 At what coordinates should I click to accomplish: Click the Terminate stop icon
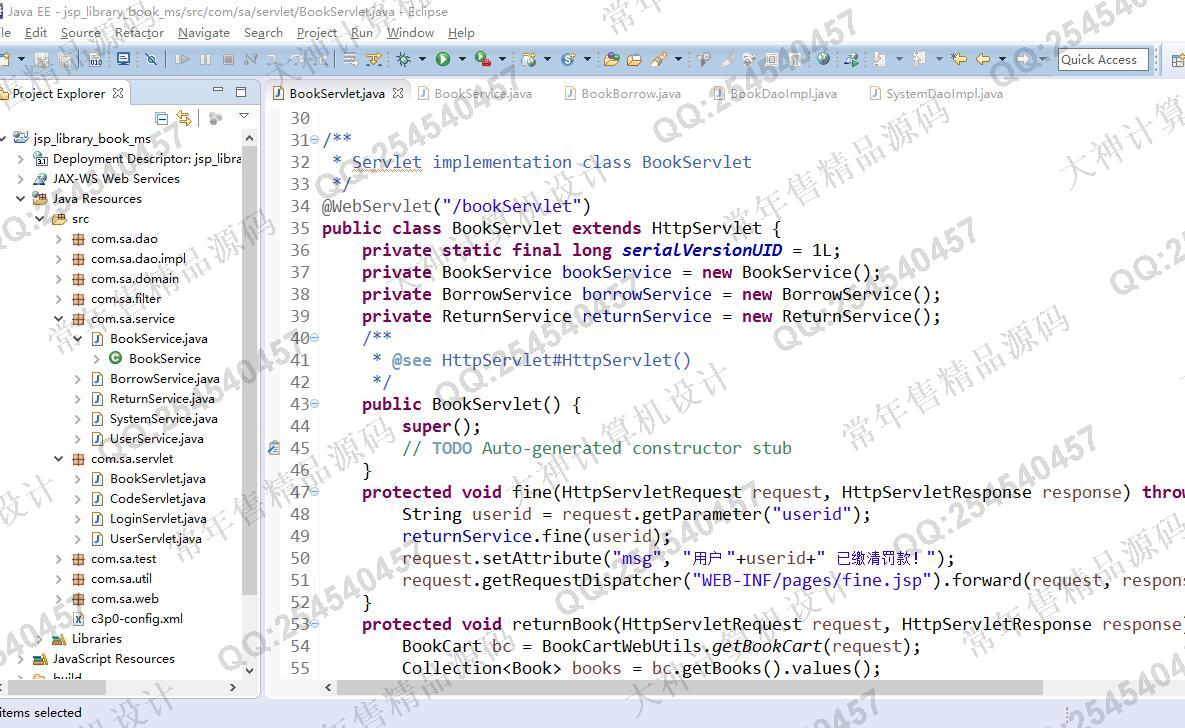pyautogui.click(x=228, y=59)
